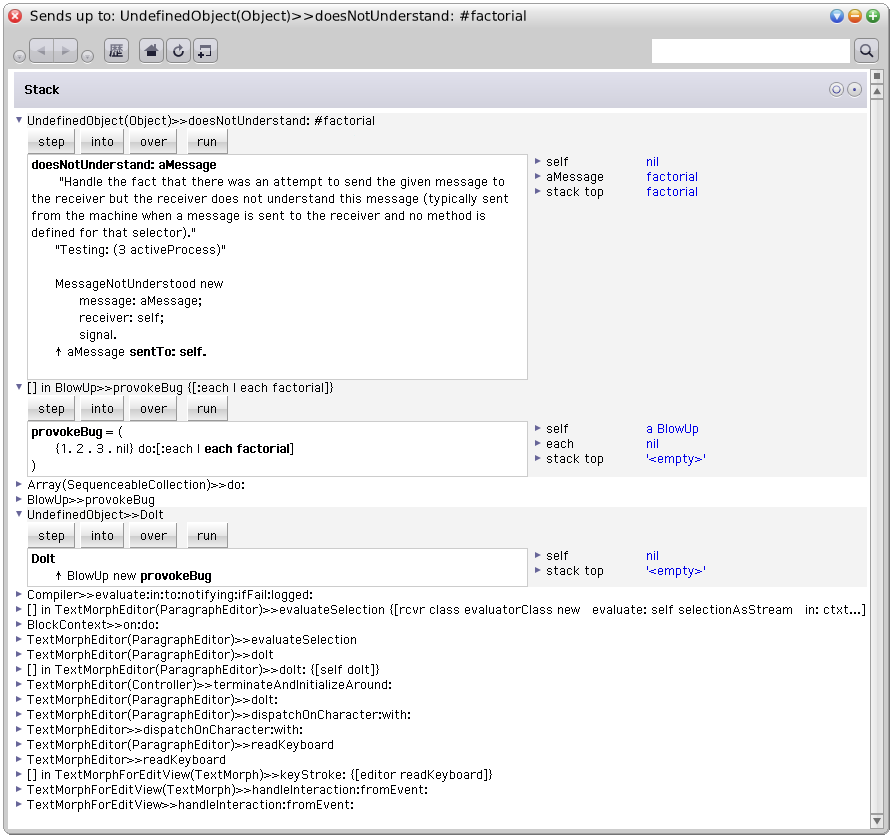Screen dimensions: 892x839
Task: Click the hollow-circle icon in the Stack header
Action: [x=836, y=89]
